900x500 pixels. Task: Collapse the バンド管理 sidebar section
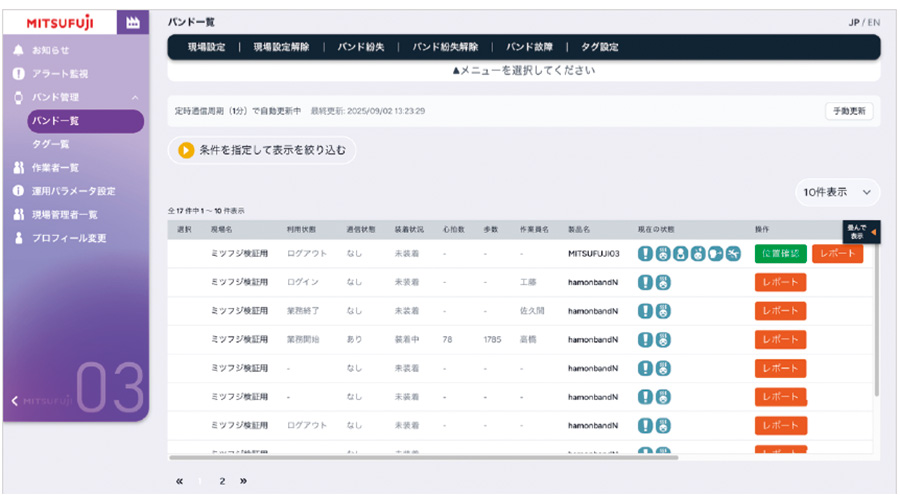click(134, 98)
